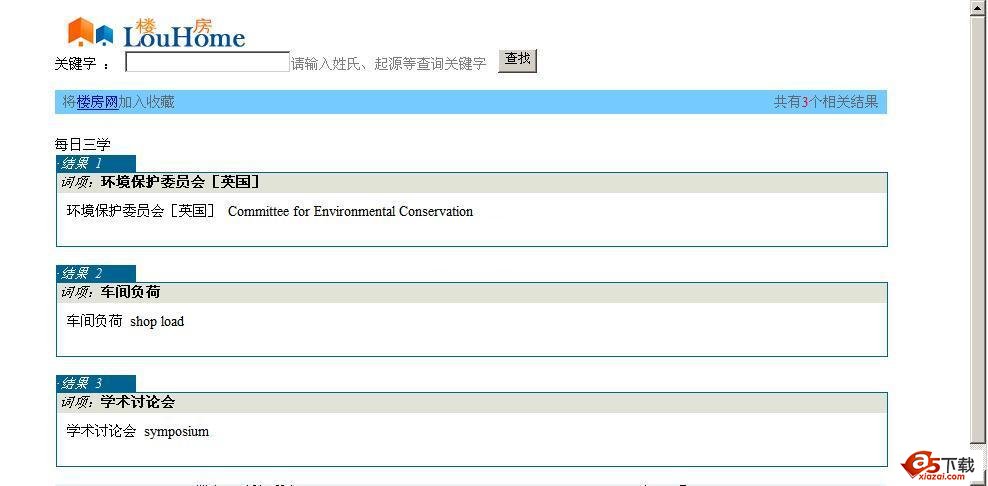Viewport: 988px width, 486px height.
Task: Click the symposium translation text
Action: (x=176, y=432)
